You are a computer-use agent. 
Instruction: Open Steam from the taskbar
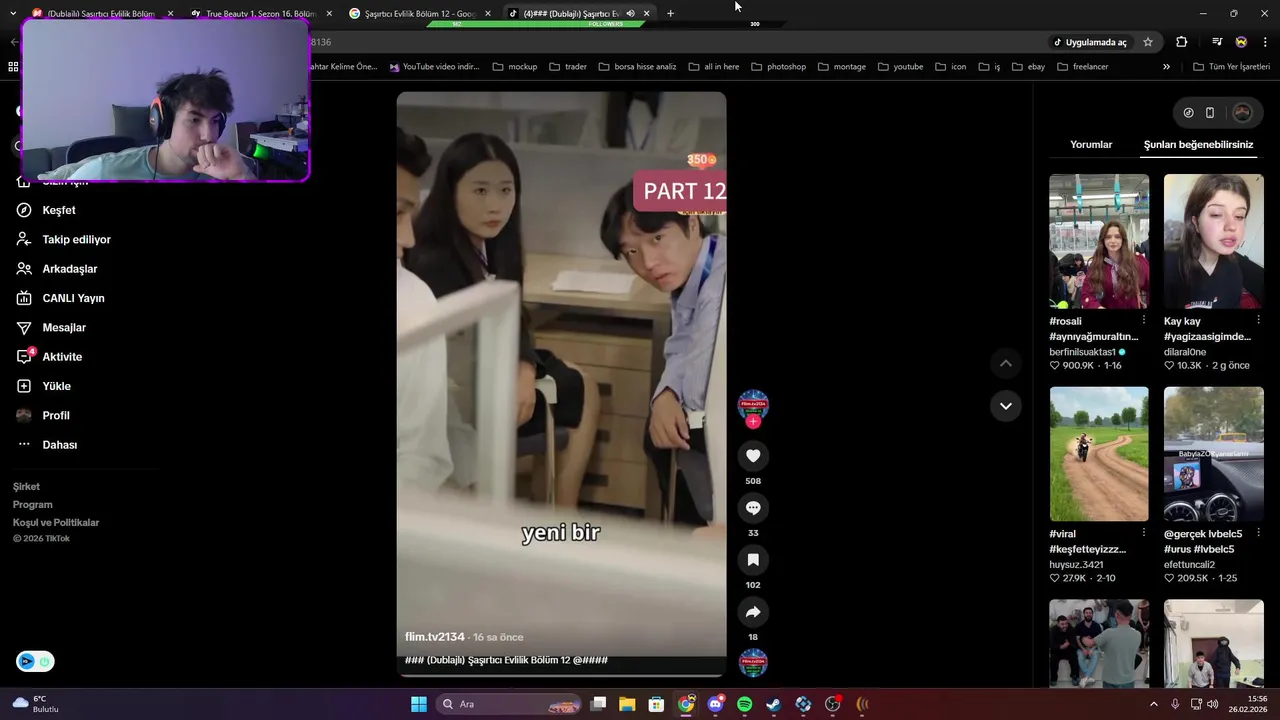773,704
